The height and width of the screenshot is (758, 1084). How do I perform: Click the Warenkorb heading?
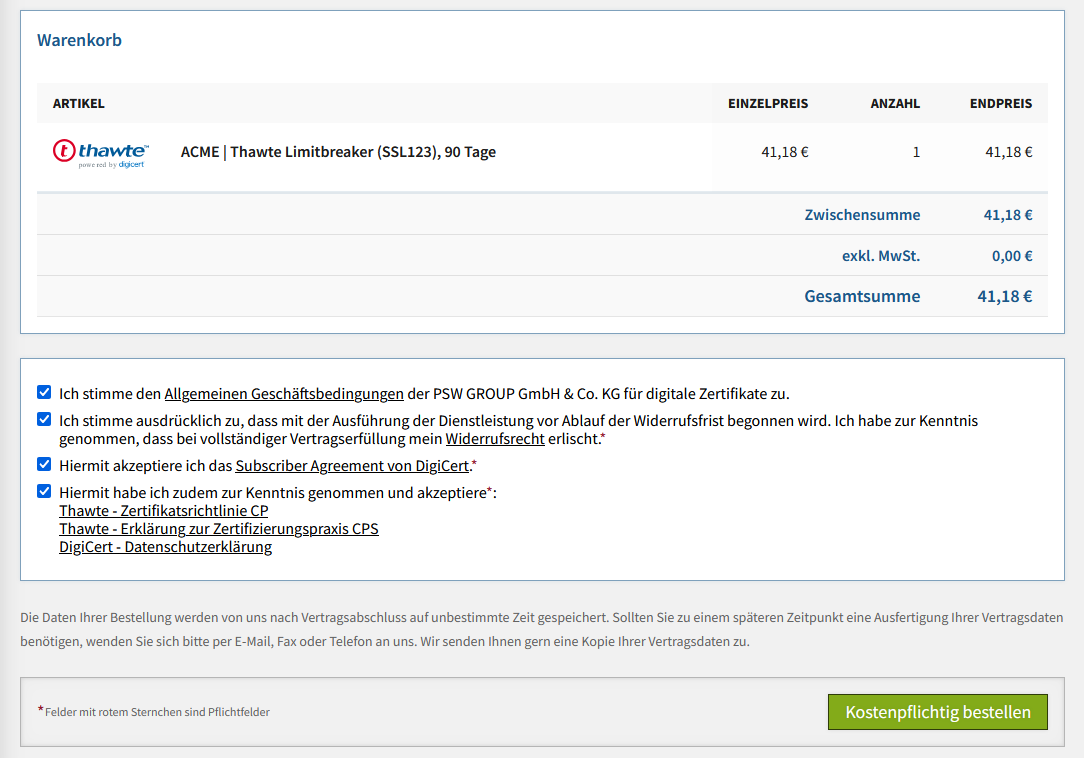pos(79,41)
